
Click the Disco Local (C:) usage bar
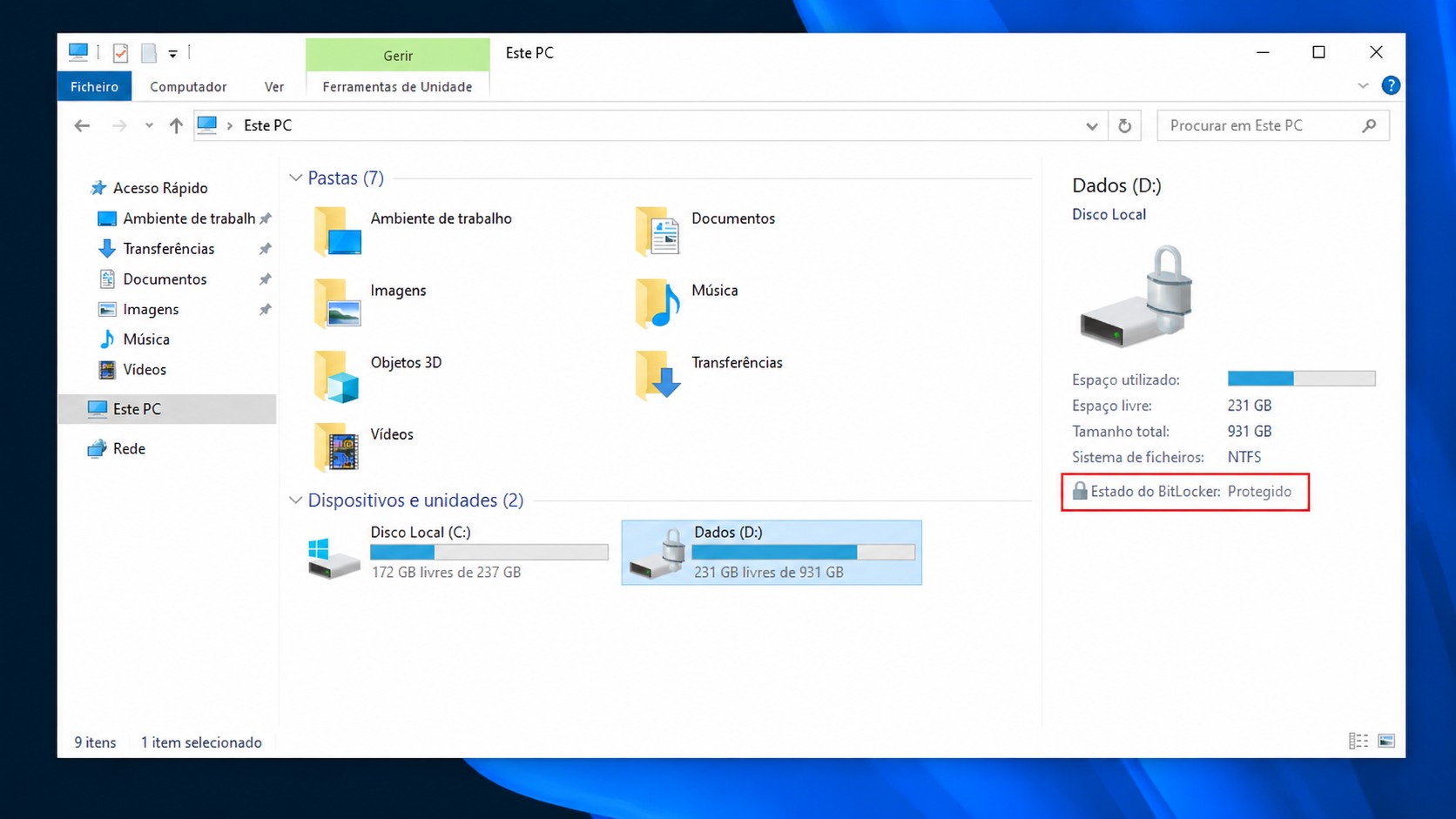pos(489,553)
